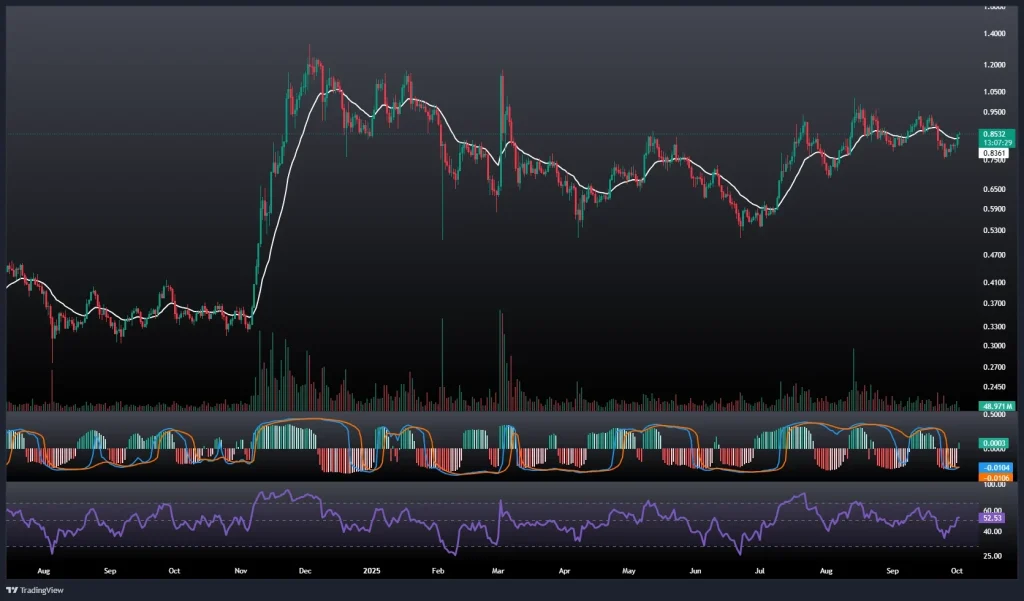Select the purple 52.53 RSI value label
The width and height of the screenshot is (1024, 601).
pos(994,519)
